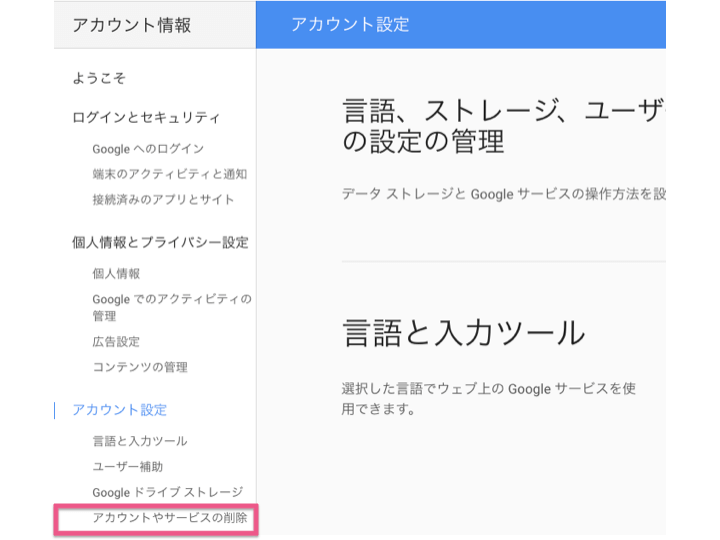Select 個人情報とプライバシー設定 heading
Image resolution: width=720 pixels, height=540 pixels.
pyautogui.click(x=160, y=242)
